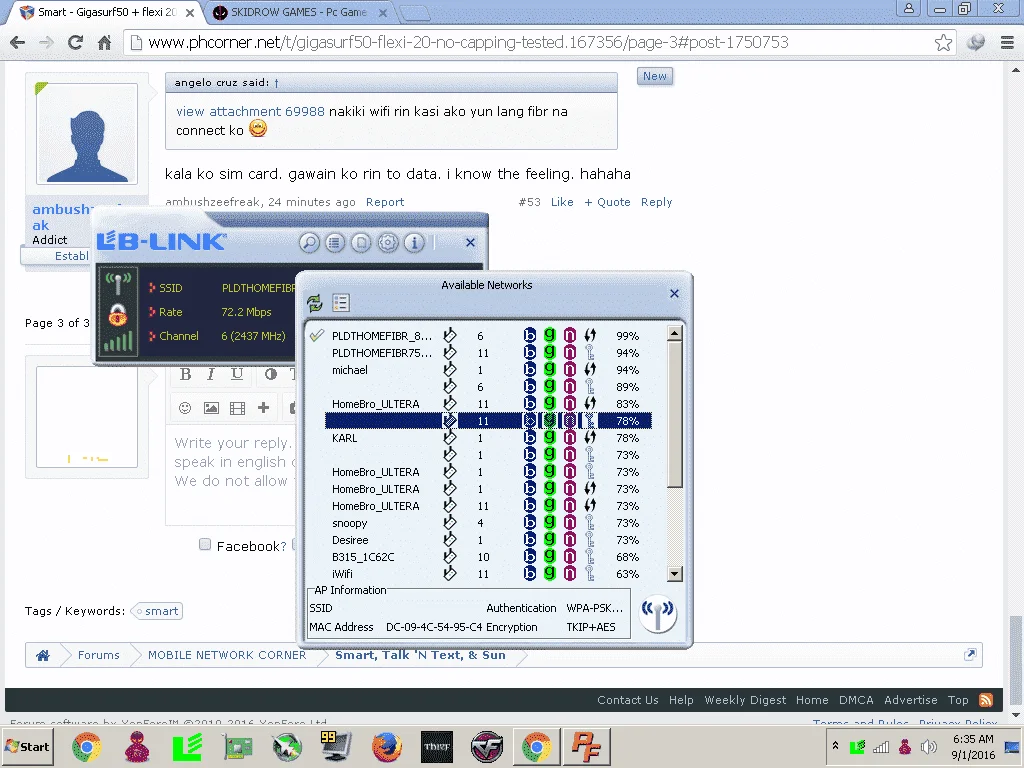Screen dimensions: 1024x768
Task: Toggle underline in reply editor
Action: pos(236,374)
